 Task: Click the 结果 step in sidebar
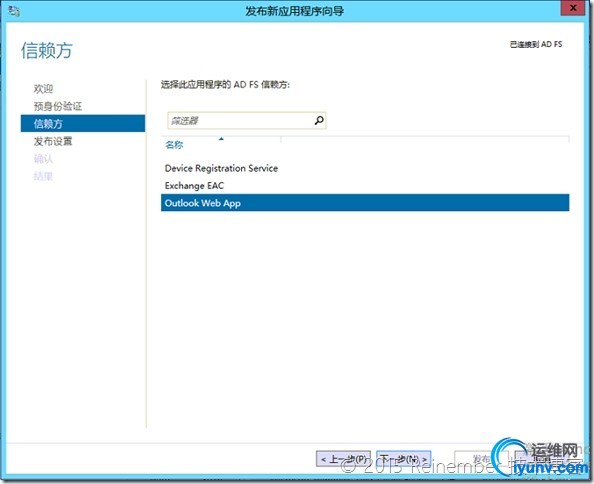[x=43, y=176]
